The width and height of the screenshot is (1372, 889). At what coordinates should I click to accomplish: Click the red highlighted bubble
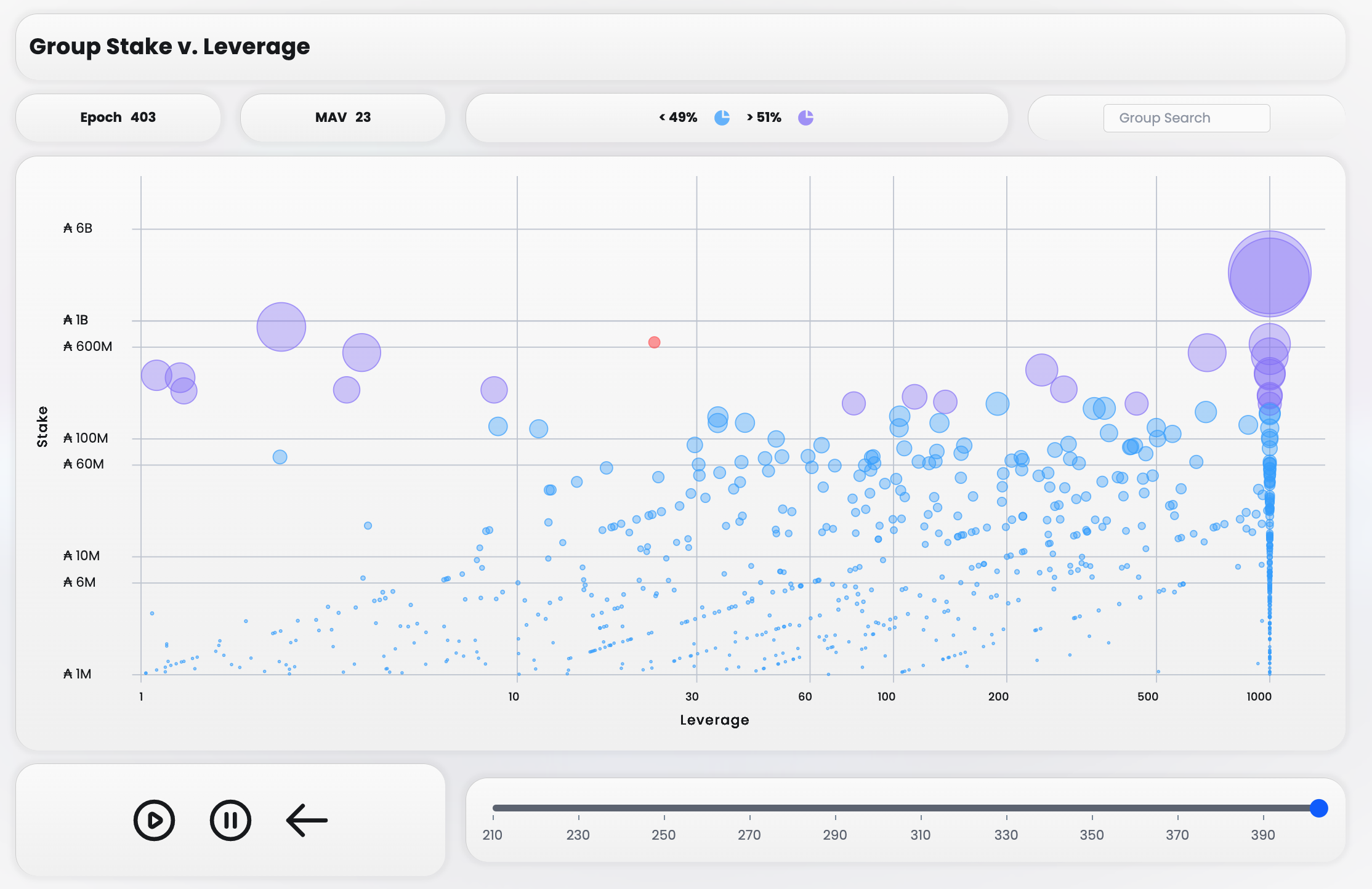654,342
